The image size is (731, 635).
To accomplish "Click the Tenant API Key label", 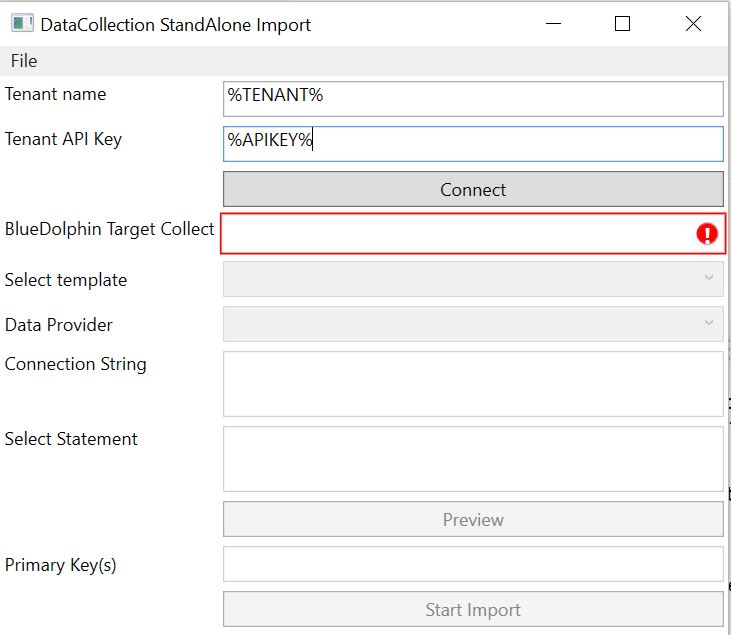I will [x=63, y=139].
